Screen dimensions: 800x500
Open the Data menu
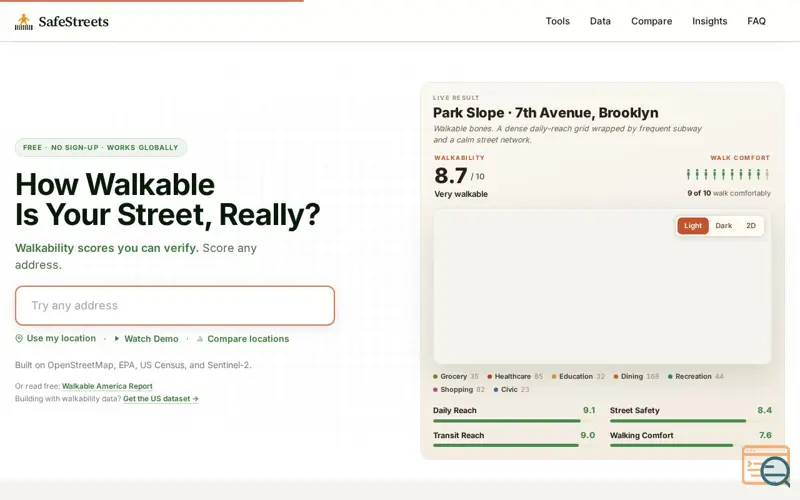pos(600,21)
